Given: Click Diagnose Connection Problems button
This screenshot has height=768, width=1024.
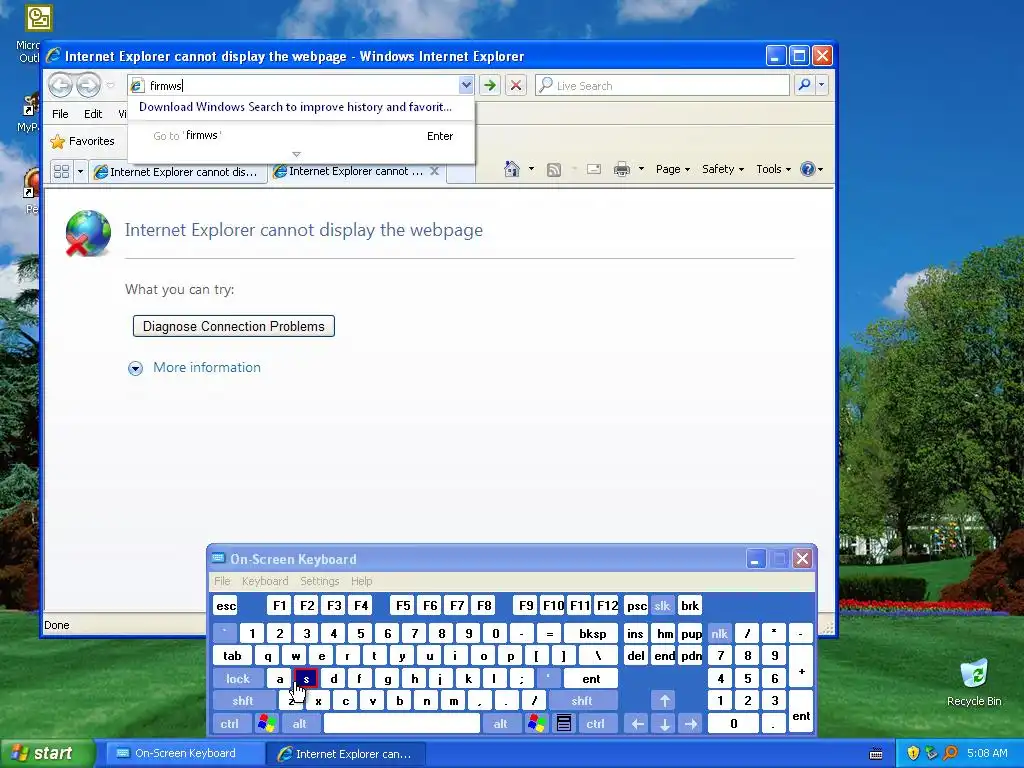Looking at the screenshot, I should (x=234, y=327).
